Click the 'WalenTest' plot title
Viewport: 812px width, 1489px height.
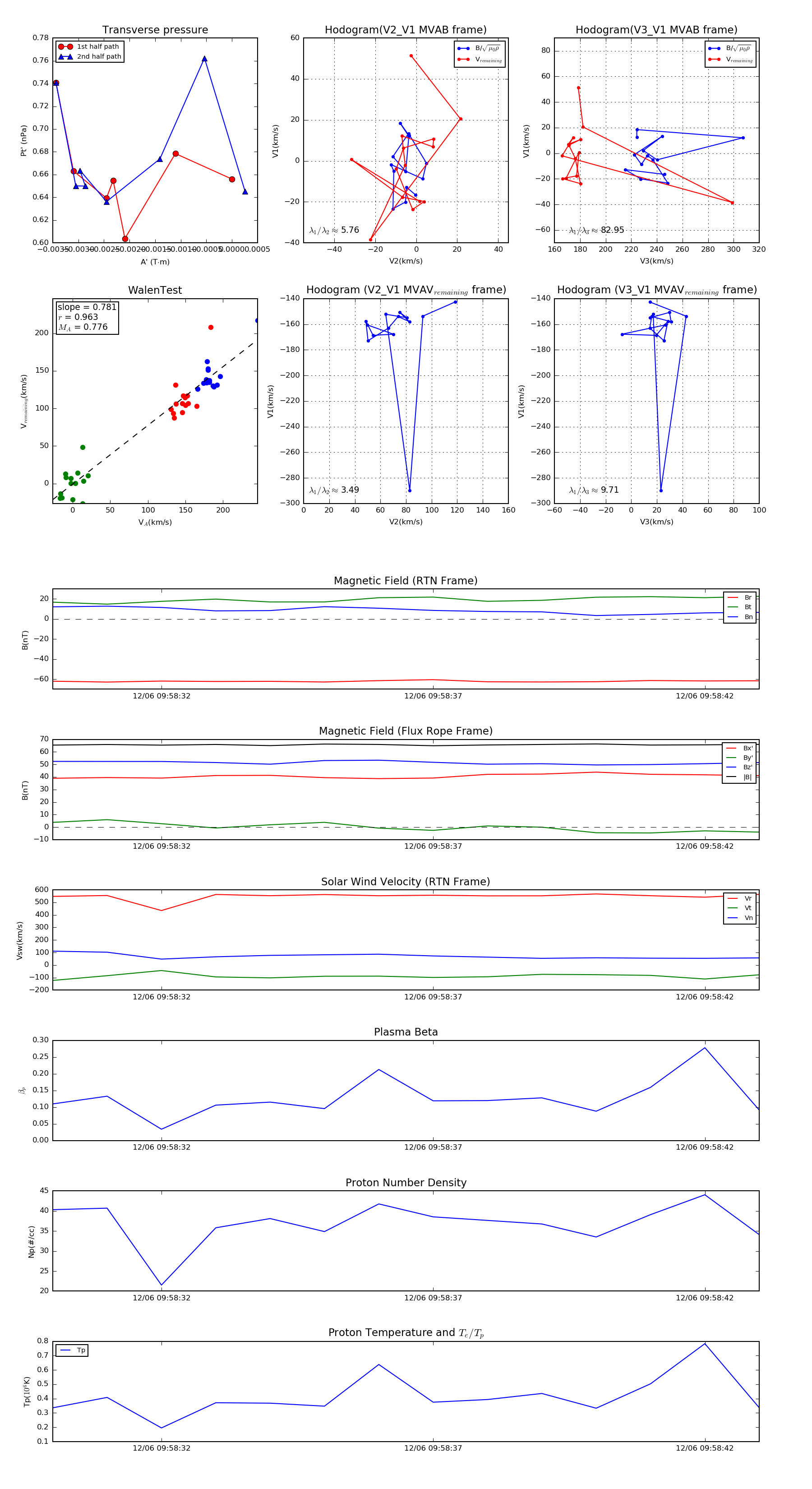pos(155,290)
